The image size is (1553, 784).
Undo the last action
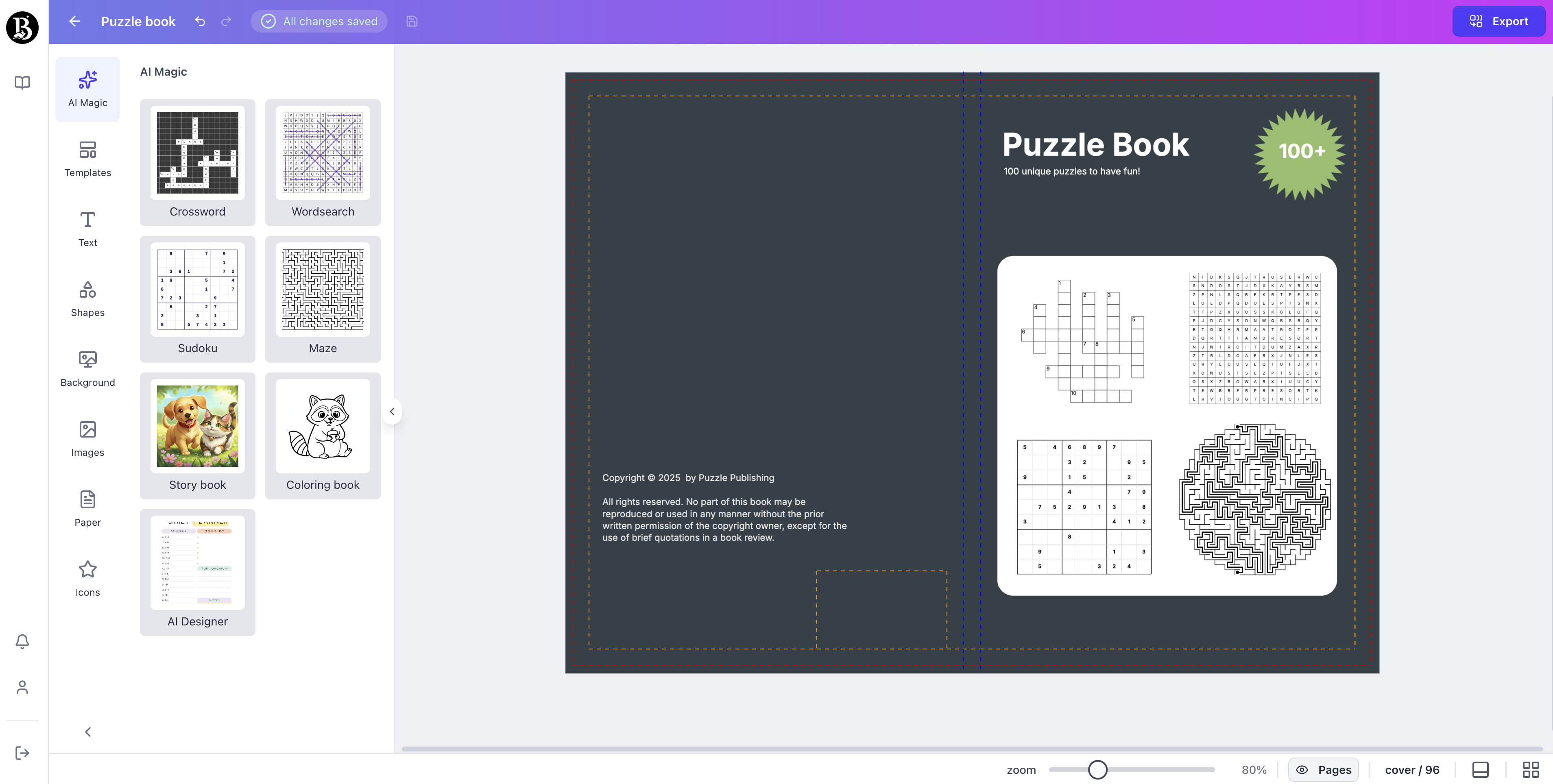[200, 21]
